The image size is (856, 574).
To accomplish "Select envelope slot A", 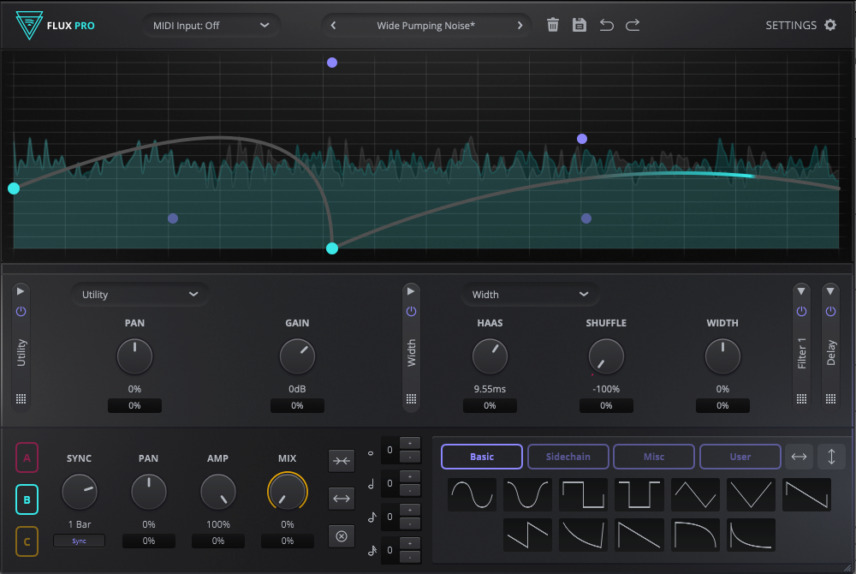I will (27, 458).
